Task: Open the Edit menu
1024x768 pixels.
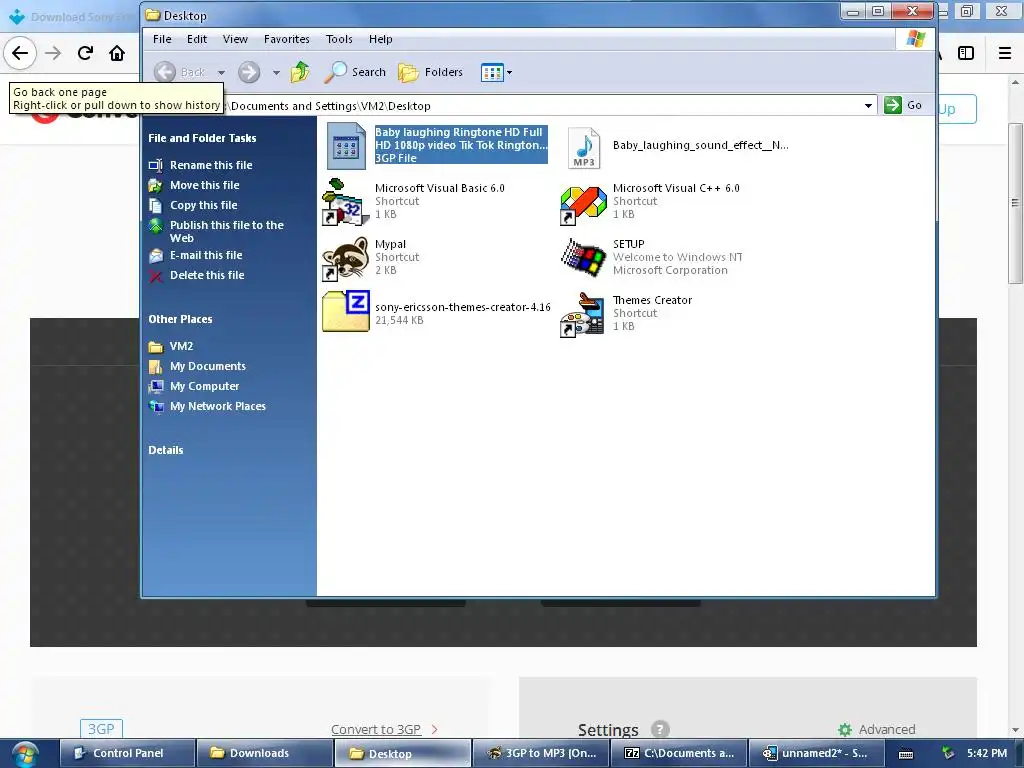Action: (x=197, y=39)
